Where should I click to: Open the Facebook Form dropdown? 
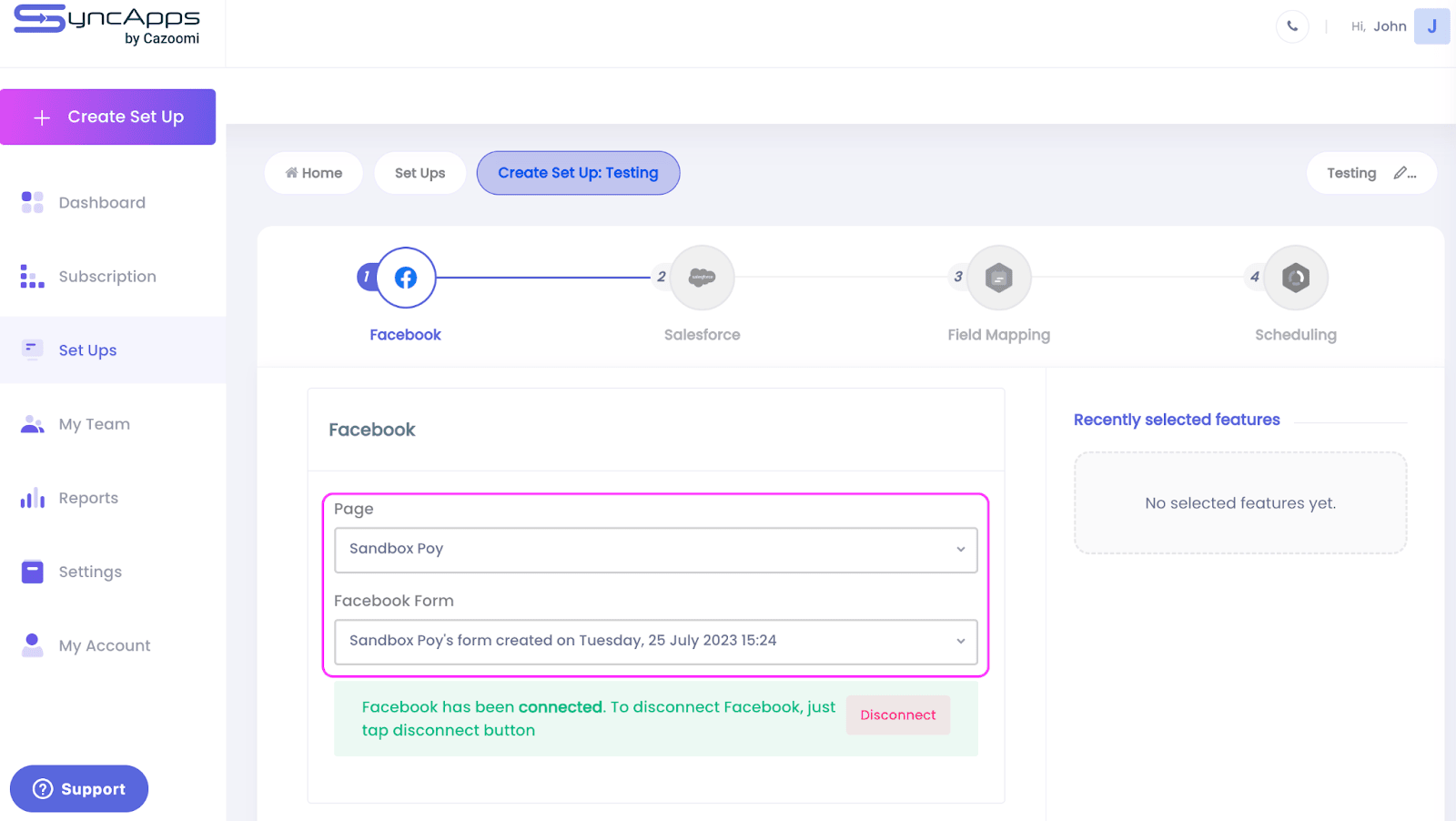[x=656, y=642]
